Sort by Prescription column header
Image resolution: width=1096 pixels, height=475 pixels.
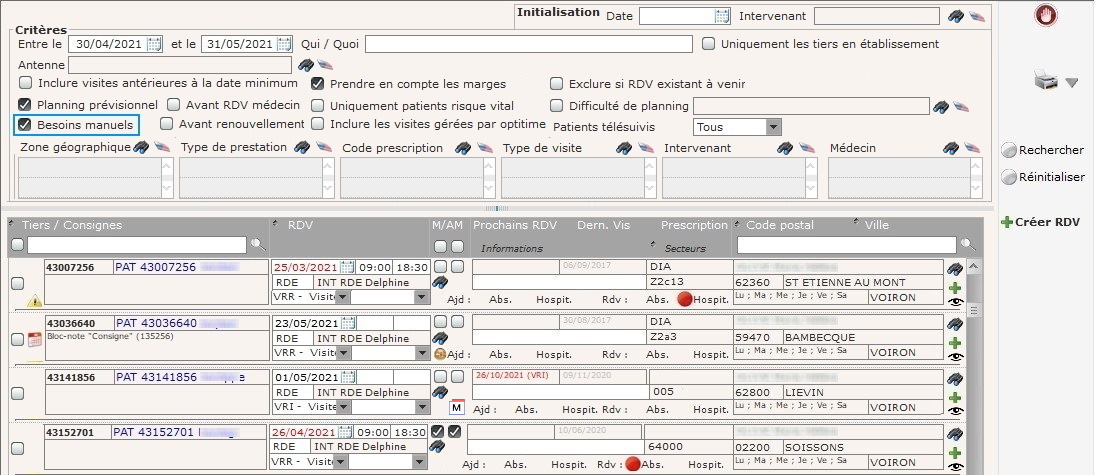point(694,225)
